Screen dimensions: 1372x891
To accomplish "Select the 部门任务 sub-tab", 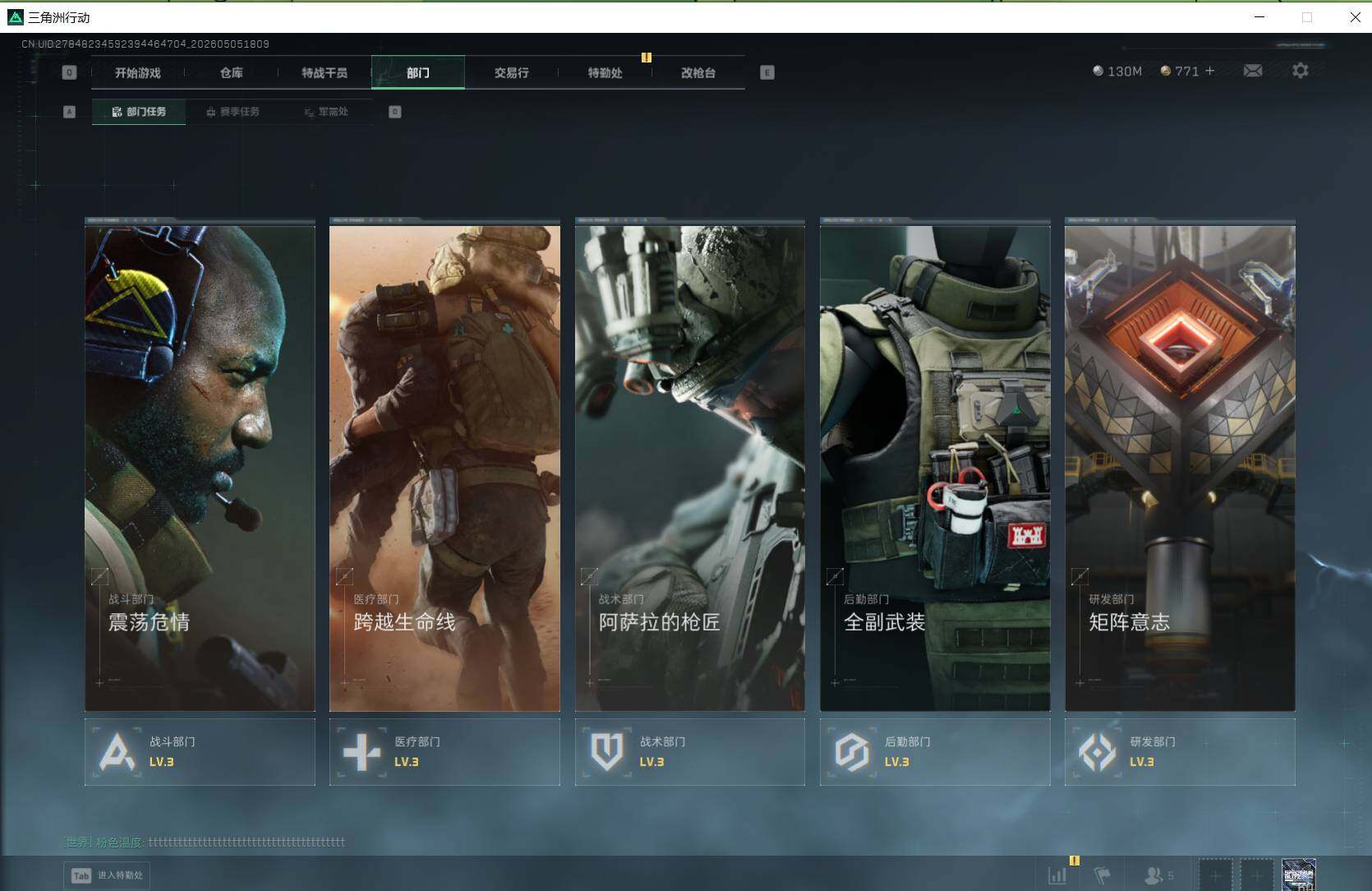I will point(139,112).
